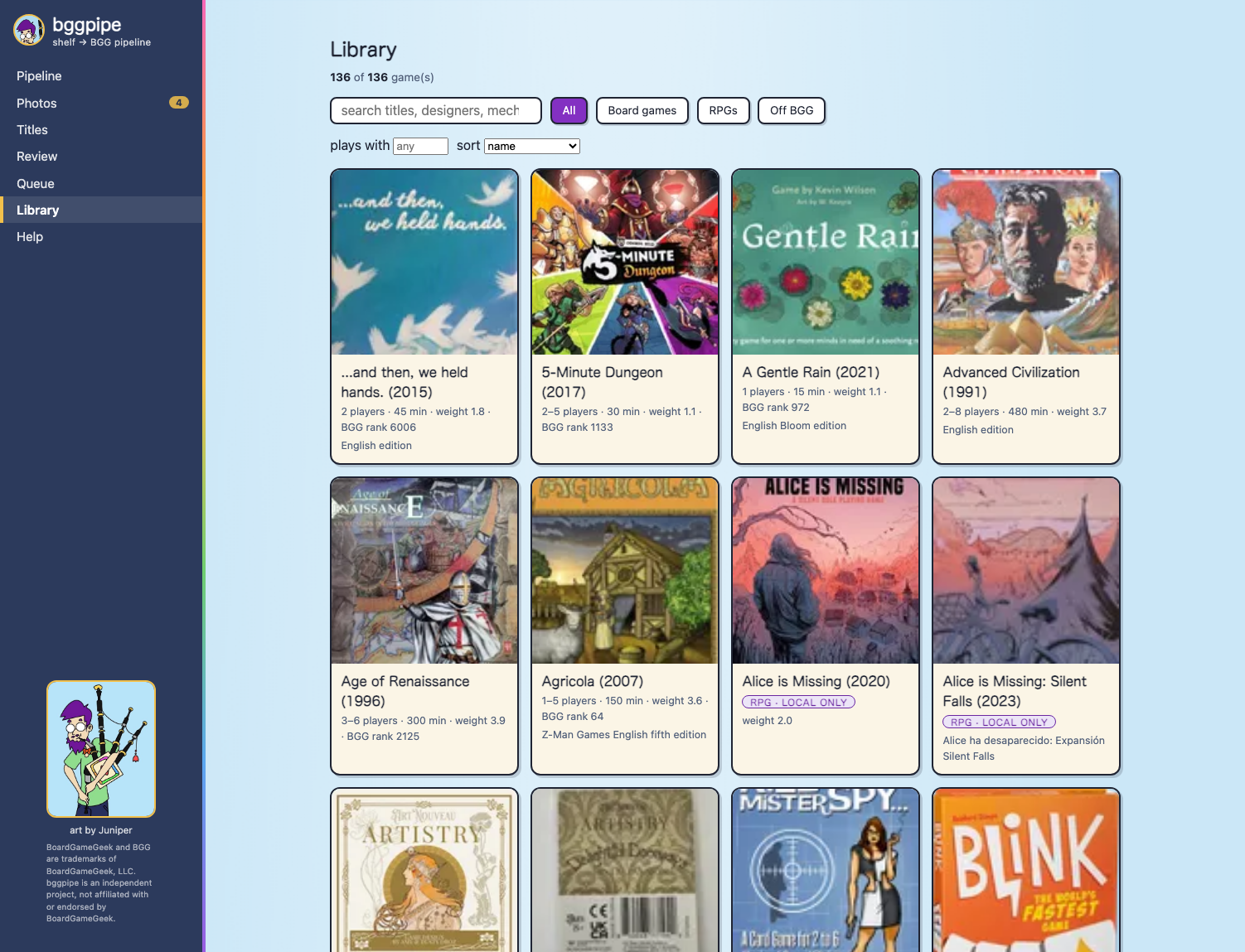This screenshot has height=952, width=1245.
Task: Click the 'Alice is Missing (2020)' title
Action: click(816, 681)
